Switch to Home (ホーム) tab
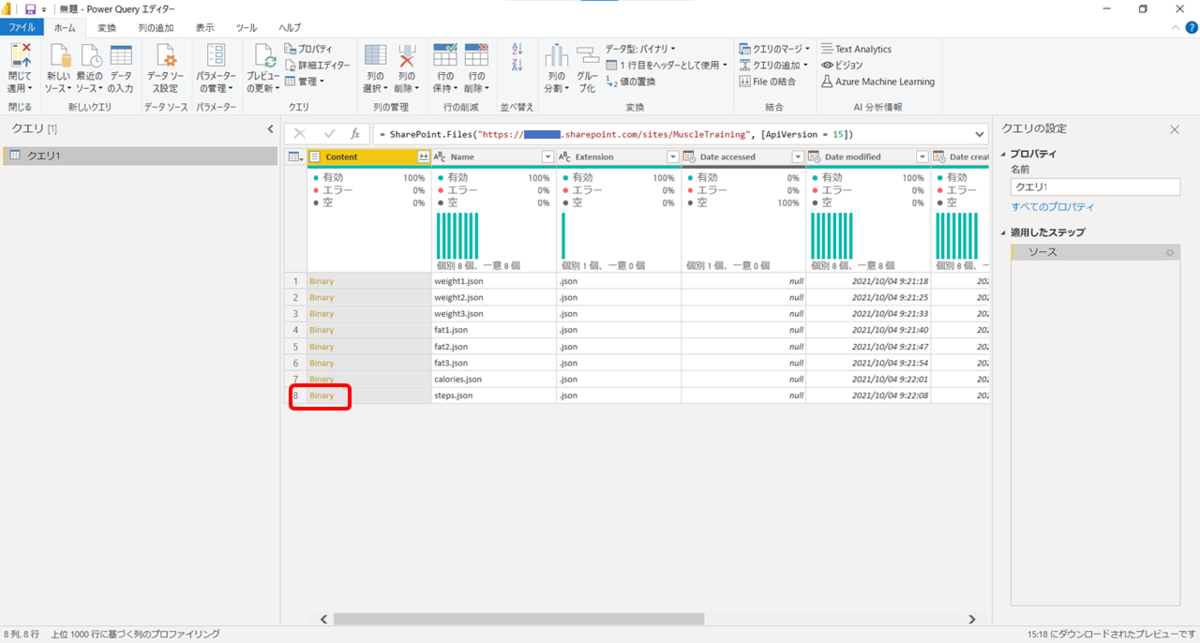 click(x=64, y=28)
